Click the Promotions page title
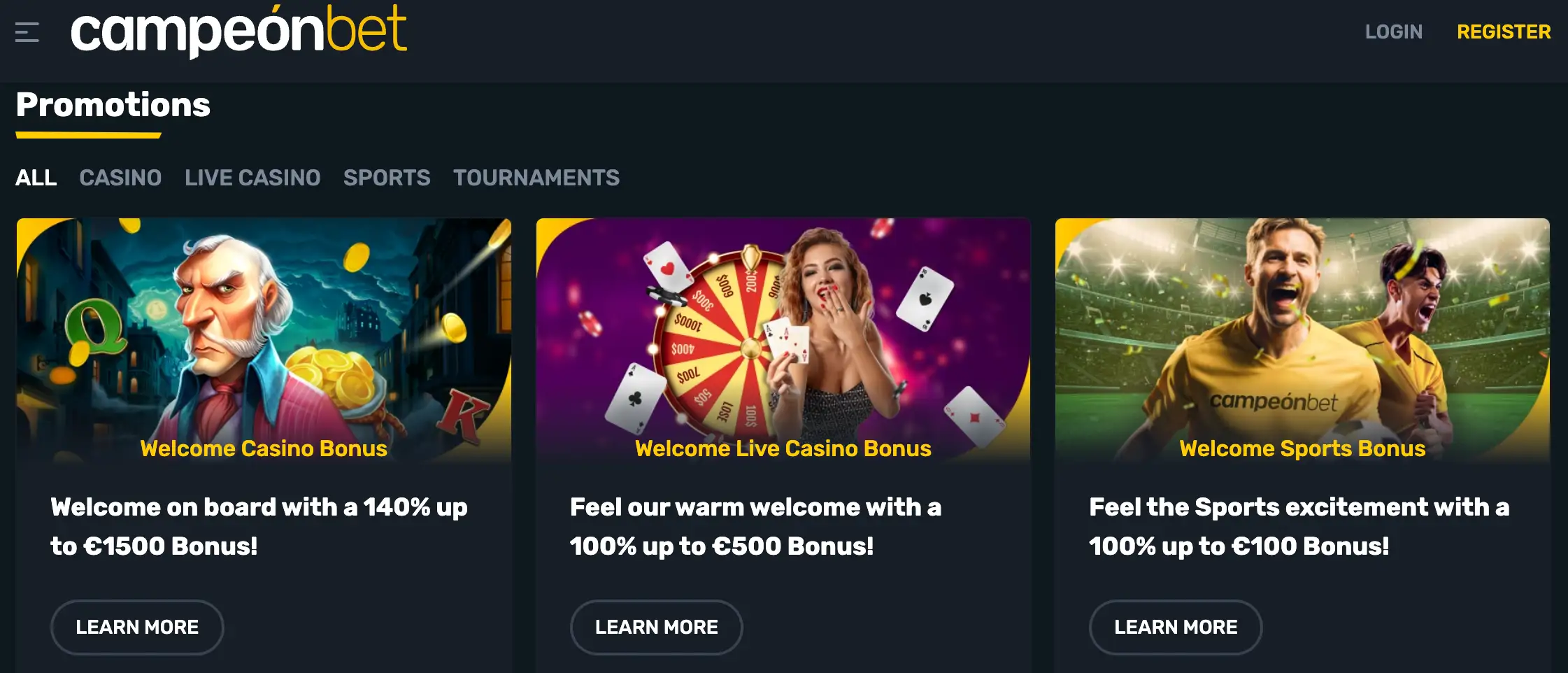The height and width of the screenshot is (673, 1568). pyautogui.click(x=113, y=105)
